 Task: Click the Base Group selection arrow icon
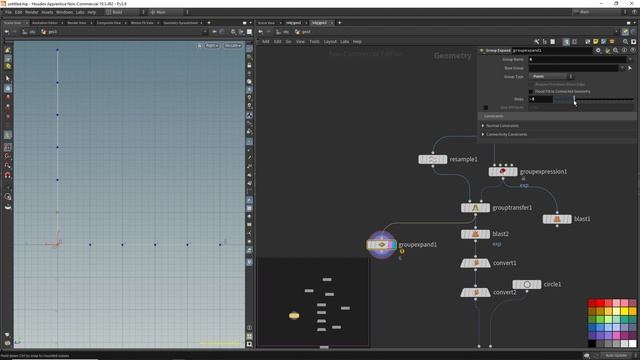pyautogui.click(x=630, y=68)
